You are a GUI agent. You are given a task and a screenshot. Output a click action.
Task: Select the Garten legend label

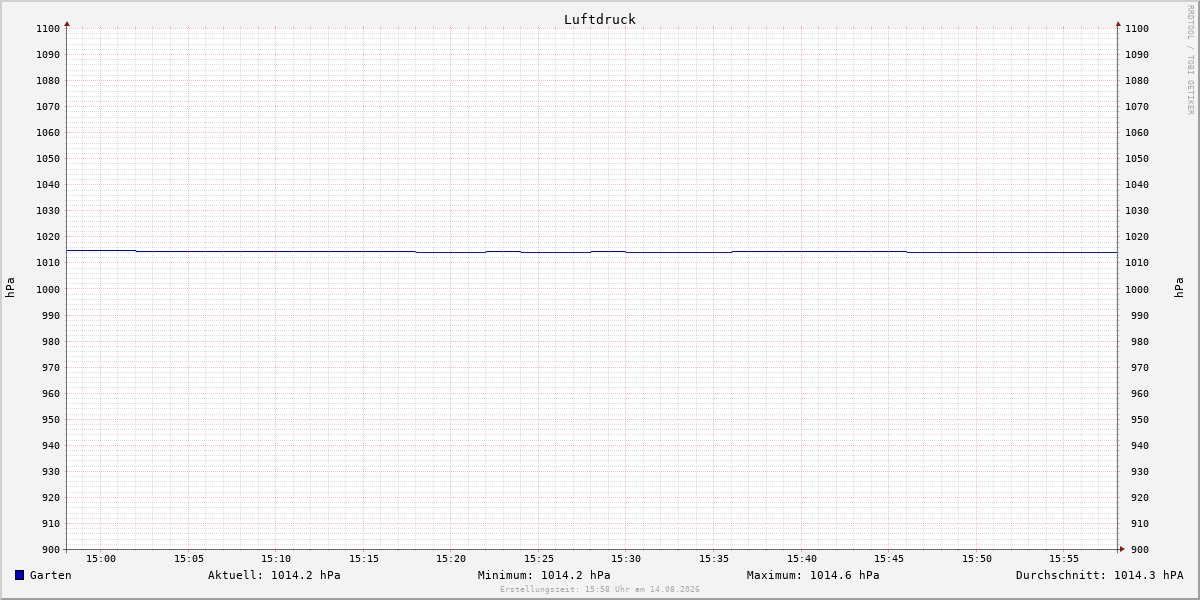(51, 575)
